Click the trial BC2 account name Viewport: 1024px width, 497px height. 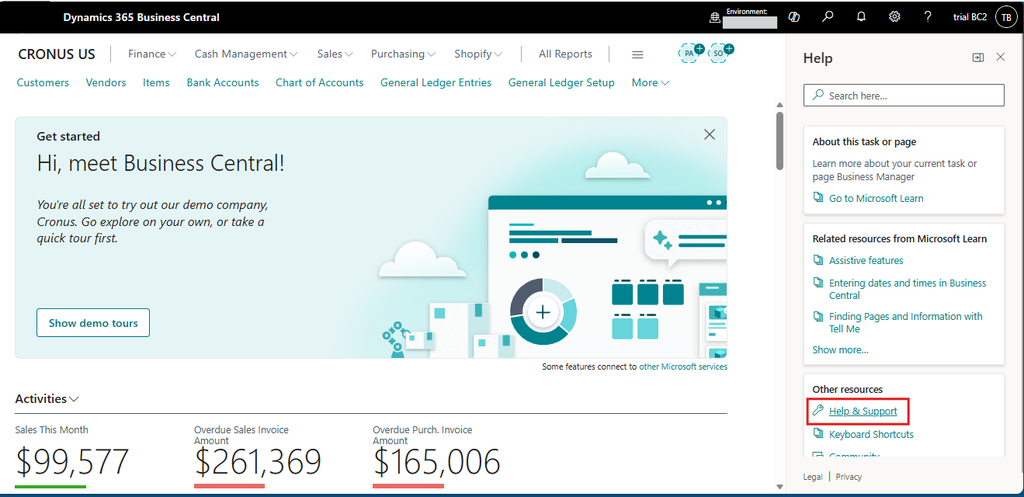pyautogui.click(x=970, y=18)
